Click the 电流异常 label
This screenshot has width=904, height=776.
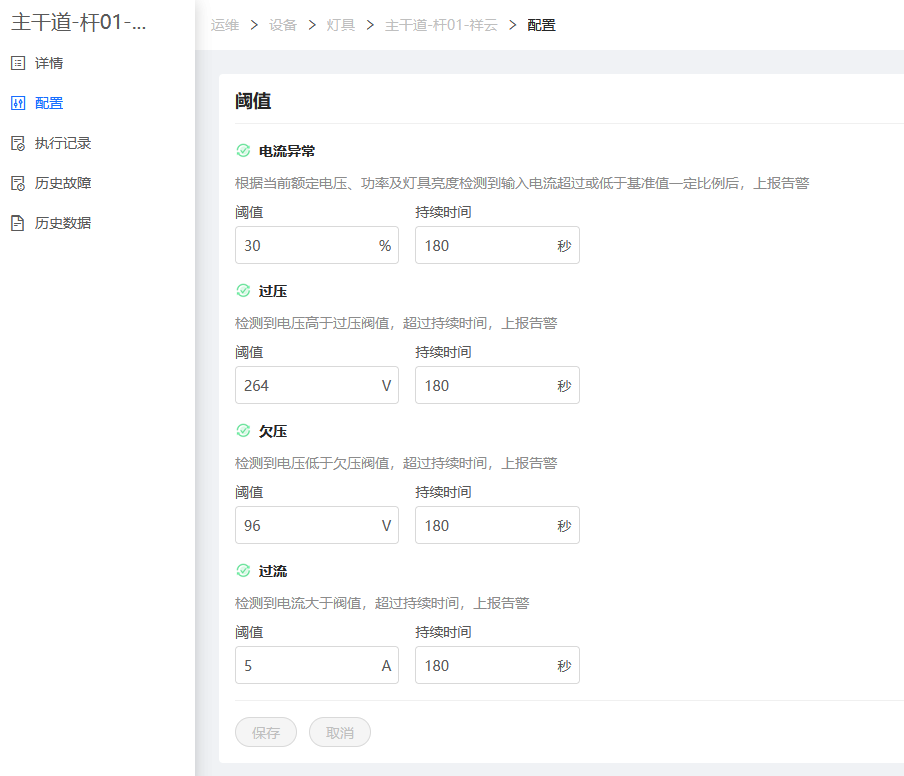(x=287, y=151)
